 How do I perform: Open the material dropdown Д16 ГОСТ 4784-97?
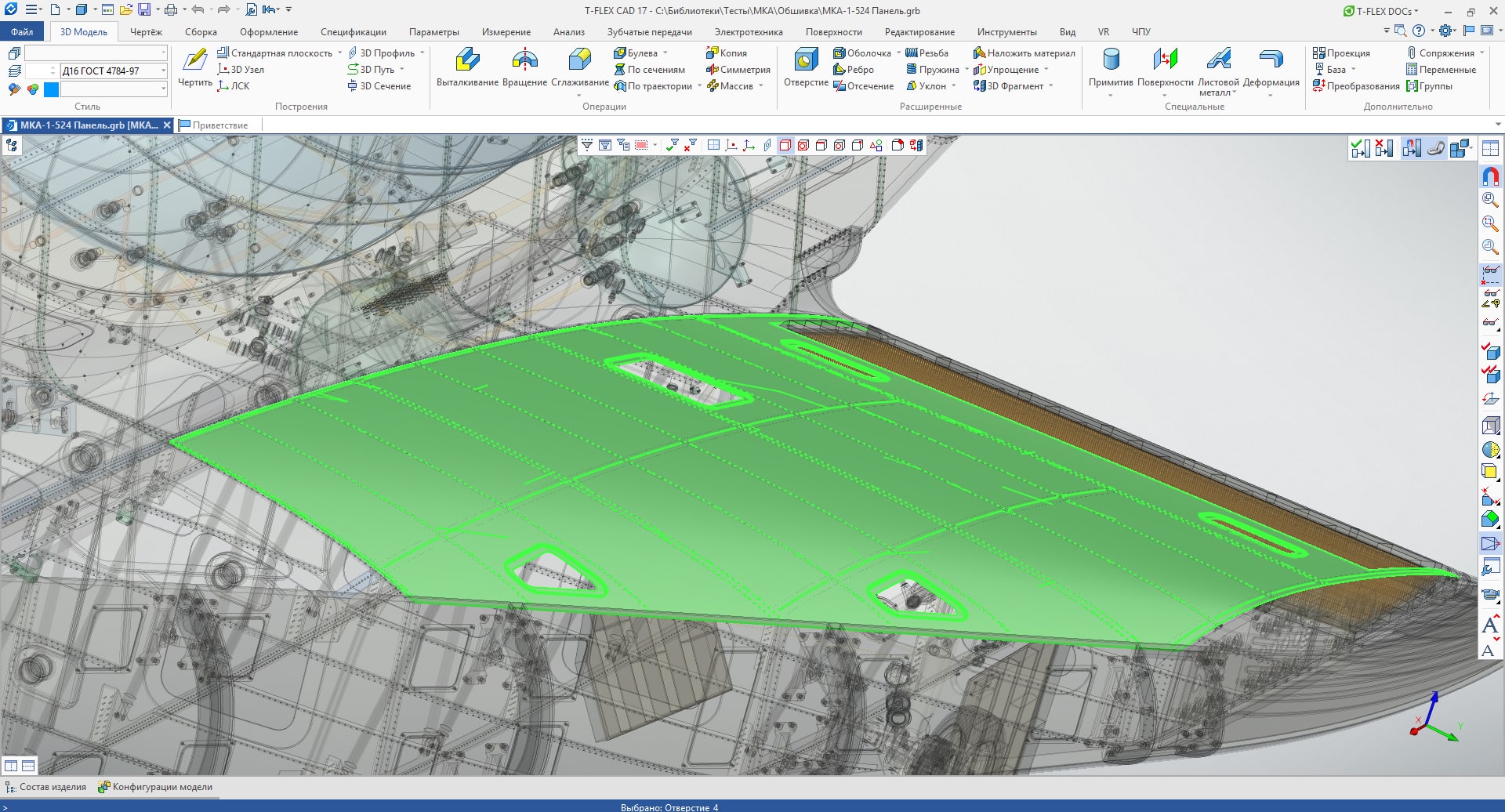pos(163,71)
